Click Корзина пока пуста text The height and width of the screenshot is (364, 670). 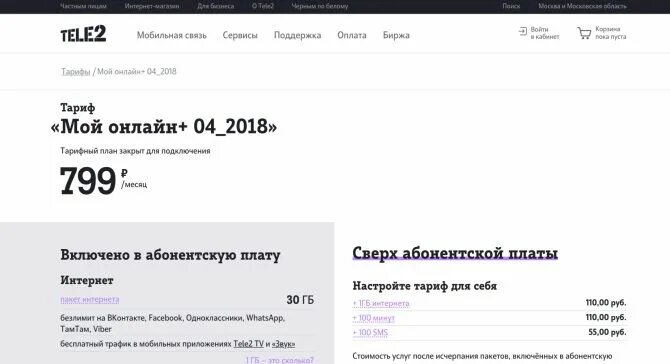point(611,33)
